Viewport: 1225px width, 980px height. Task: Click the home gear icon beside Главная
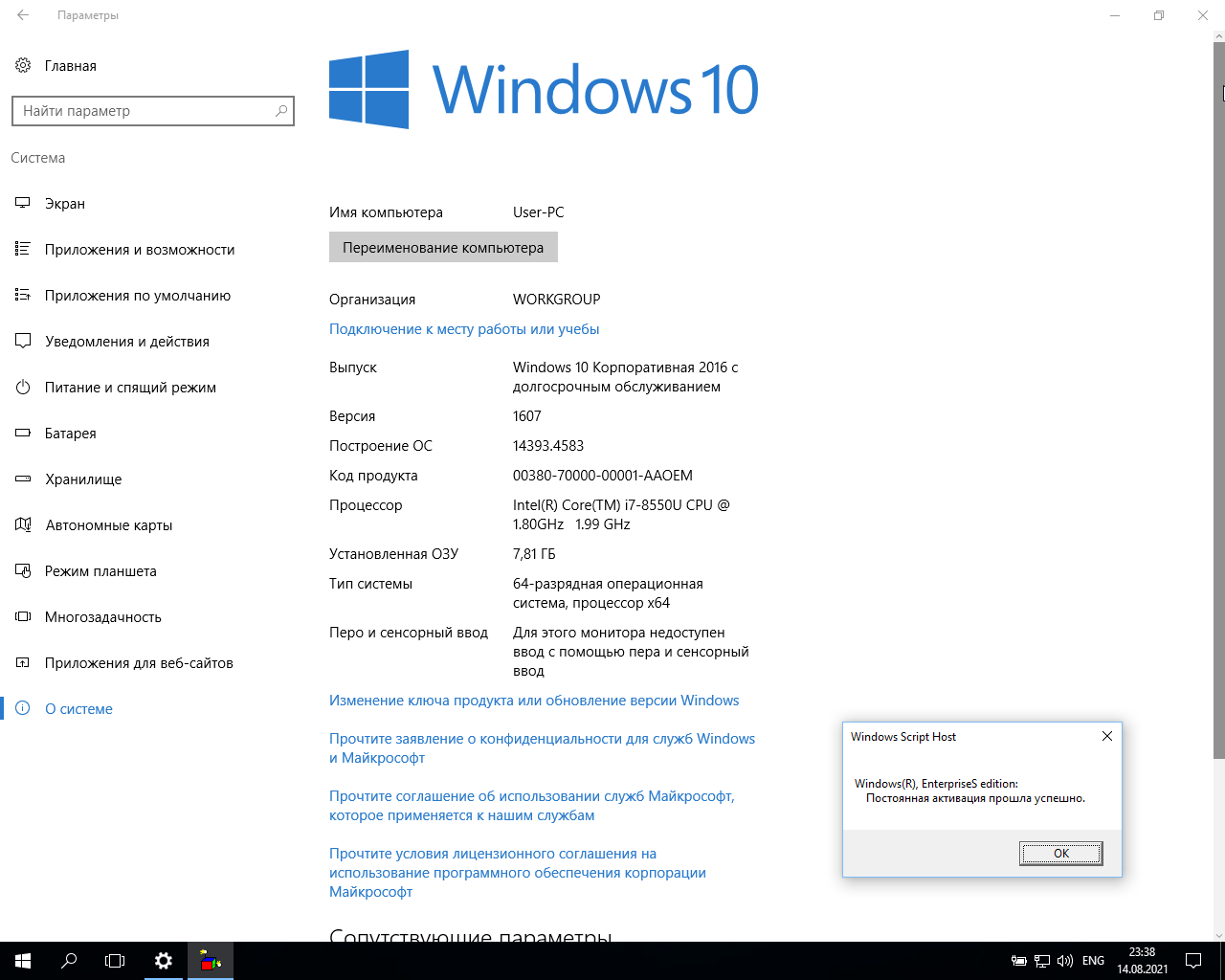point(23,66)
